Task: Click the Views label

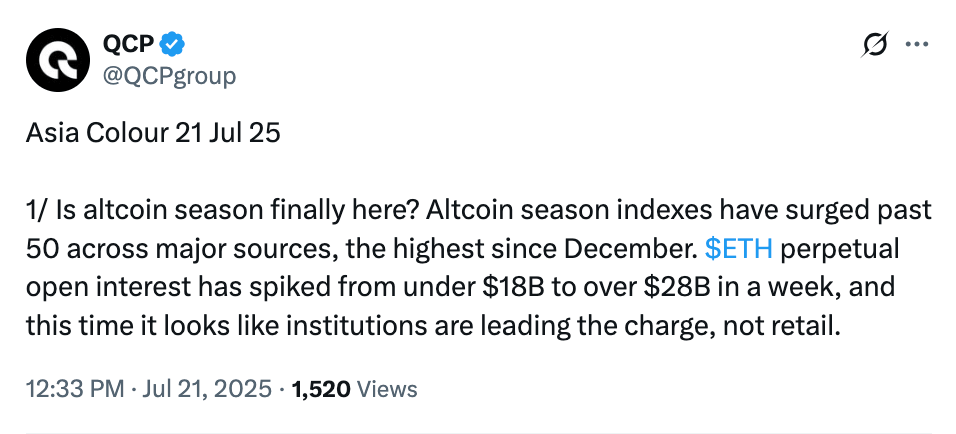Action: coord(387,389)
